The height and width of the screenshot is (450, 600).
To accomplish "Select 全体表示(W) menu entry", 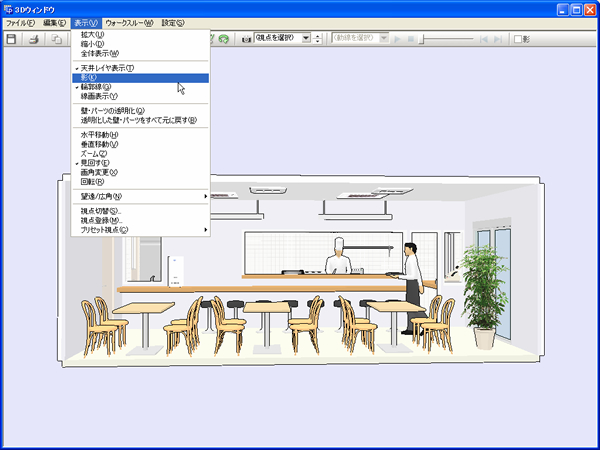I will tap(140, 54).
